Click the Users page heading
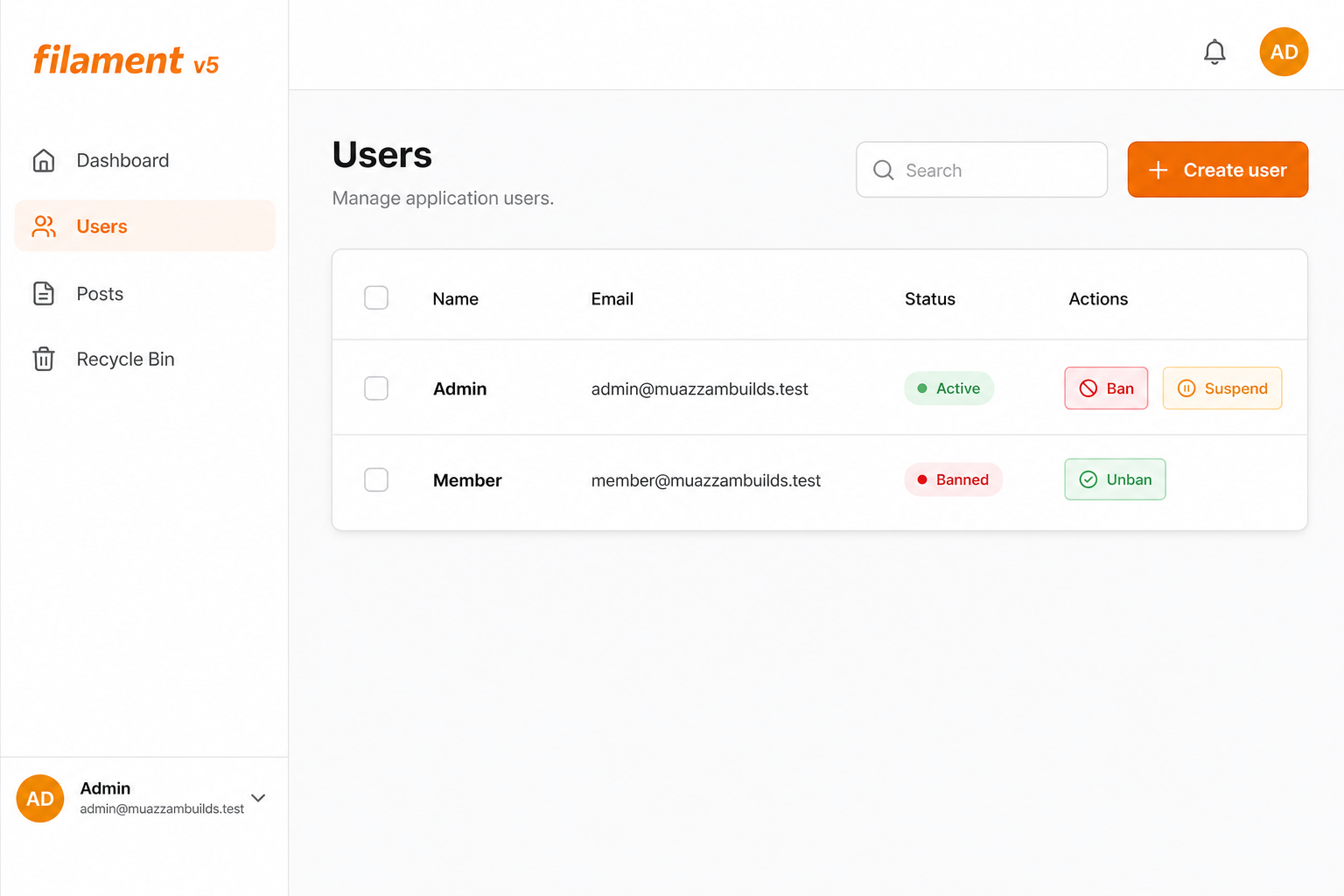The image size is (1344, 896). (x=381, y=155)
